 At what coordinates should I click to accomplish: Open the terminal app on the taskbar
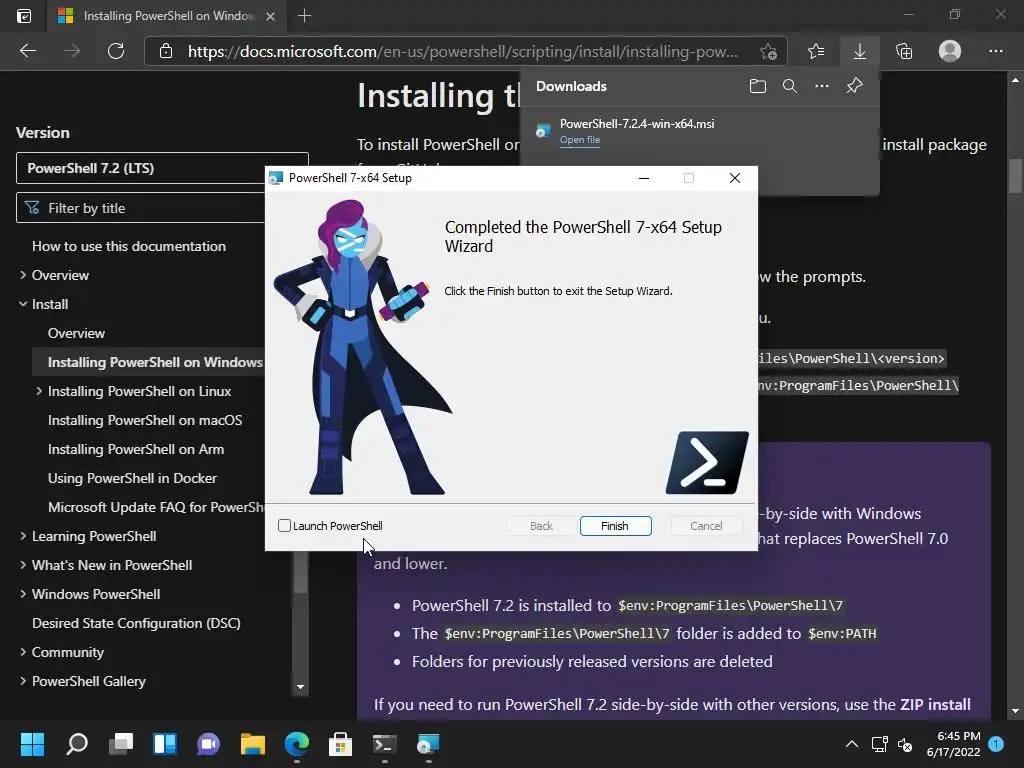click(x=384, y=744)
